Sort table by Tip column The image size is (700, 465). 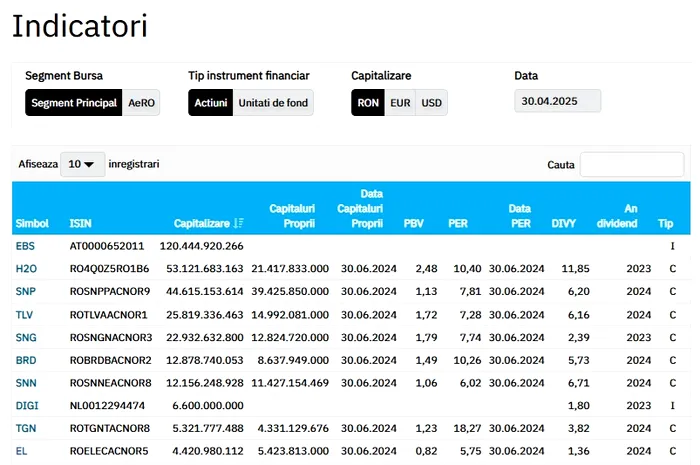[665, 224]
